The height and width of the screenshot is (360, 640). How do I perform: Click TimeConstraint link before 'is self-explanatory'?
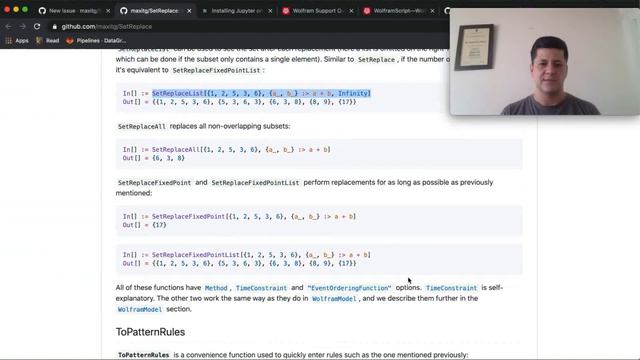pos(451,288)
